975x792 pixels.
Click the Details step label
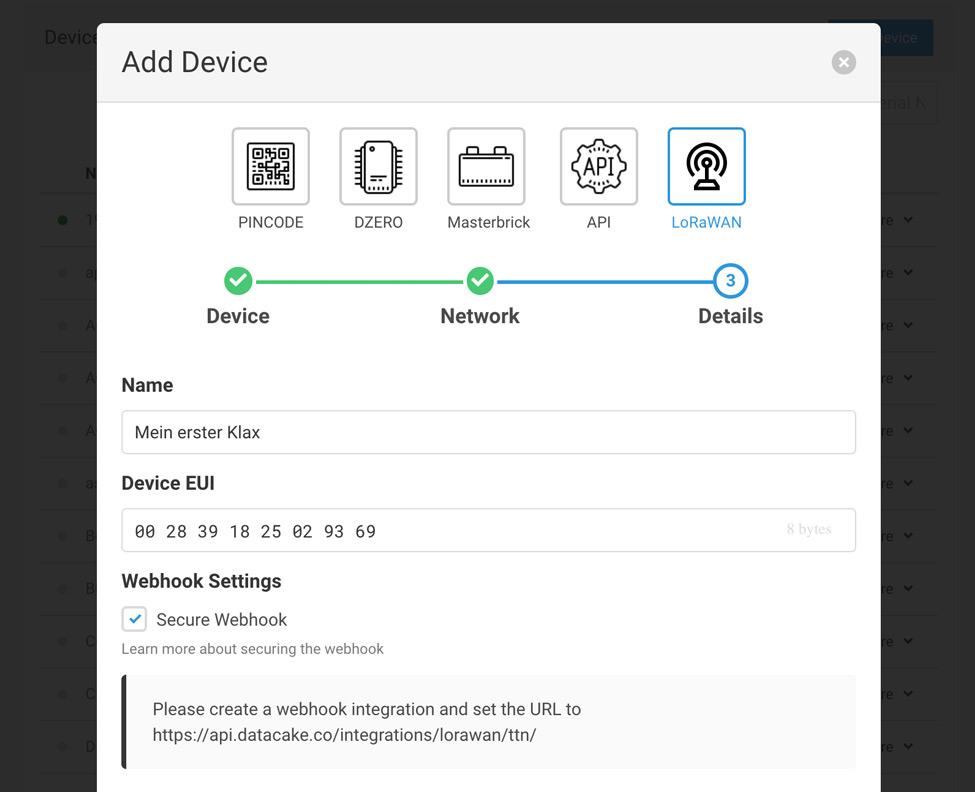tap(730, 316)
